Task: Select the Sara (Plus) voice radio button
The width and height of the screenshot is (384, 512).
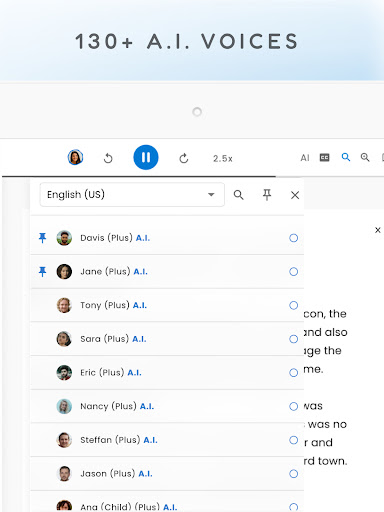Action: pyautogui.click(x=293, y=339)
